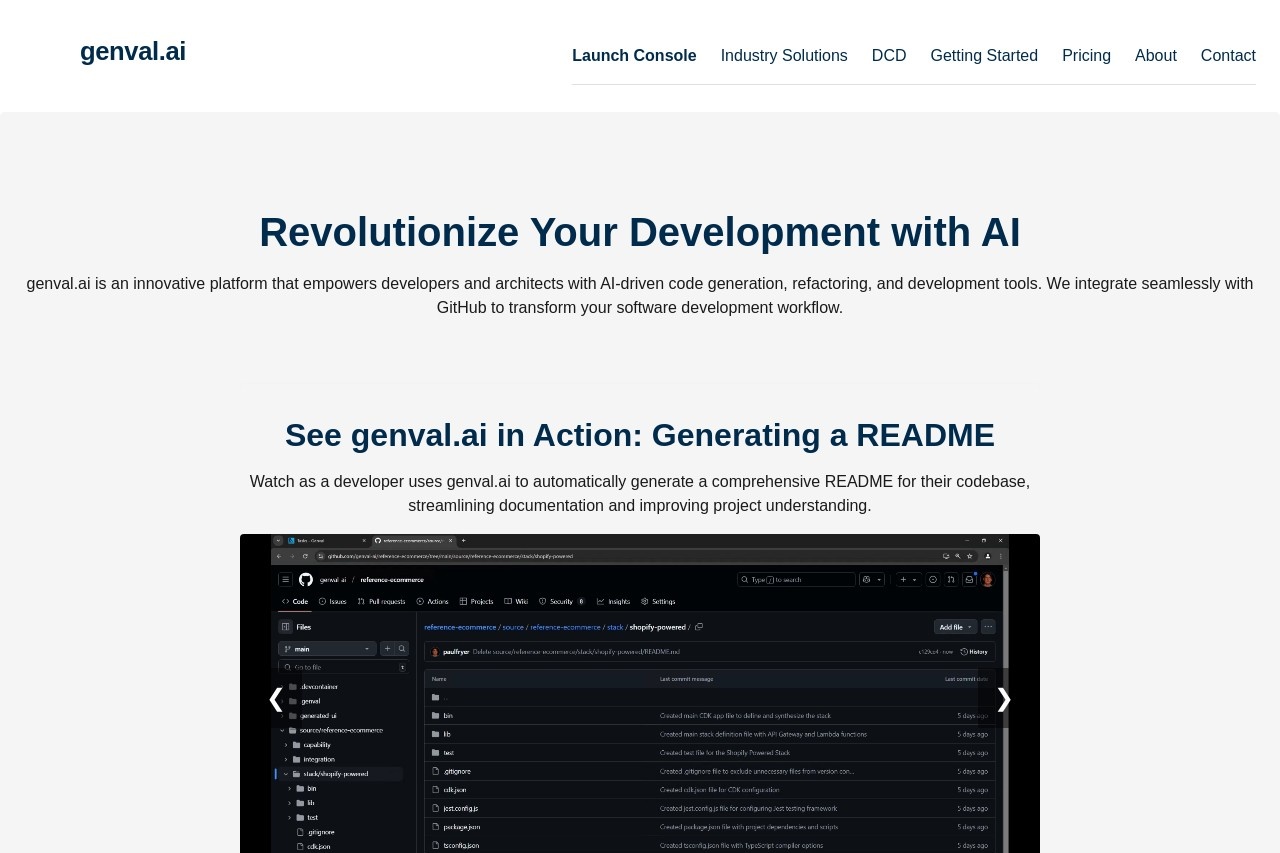Open the Pricing page
Screen dimensions: 1280x853
coord(1086,56)
